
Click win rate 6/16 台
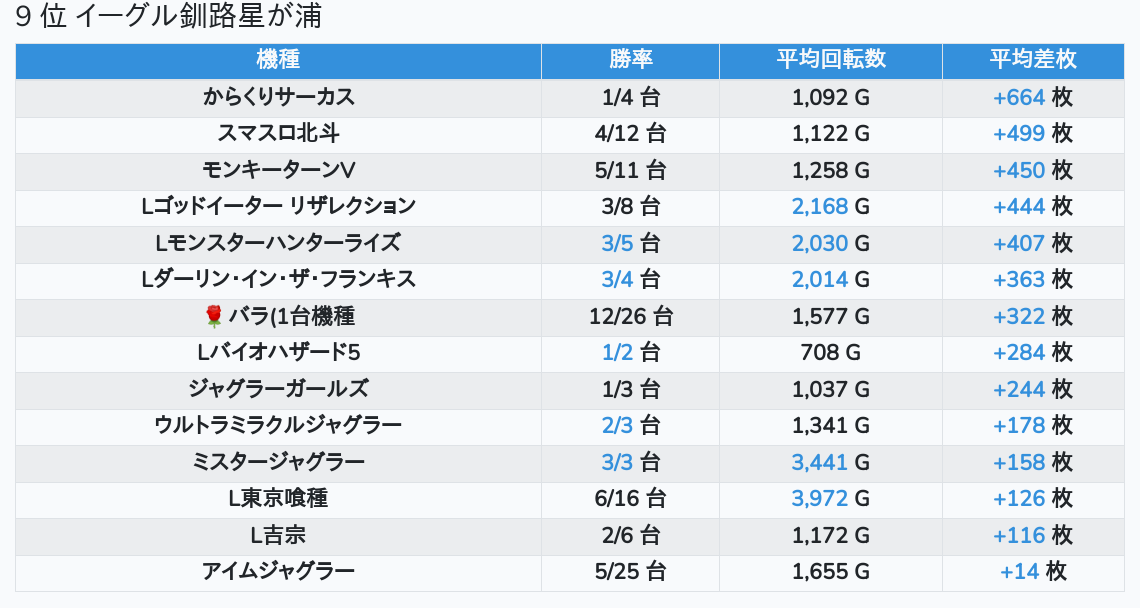[x=630, y=498]
